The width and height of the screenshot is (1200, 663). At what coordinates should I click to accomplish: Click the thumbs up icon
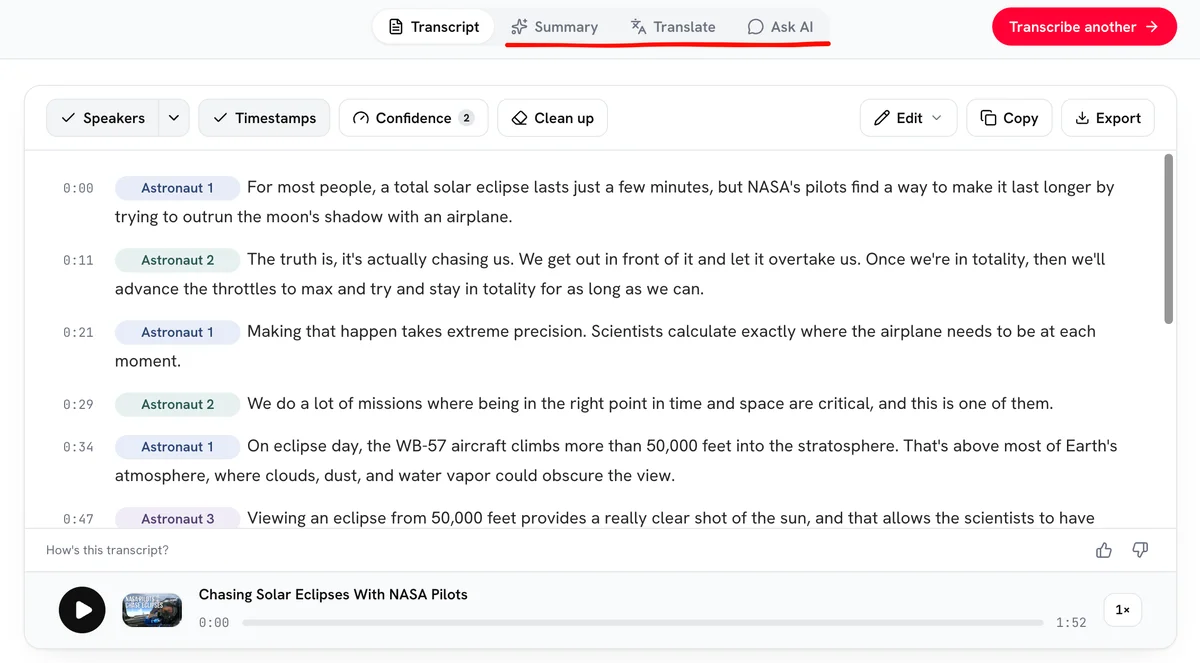tap(1104, 550)
